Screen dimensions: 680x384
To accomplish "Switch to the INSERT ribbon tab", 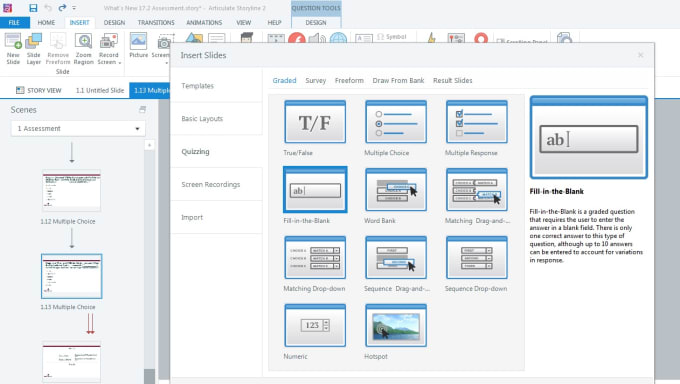I will (x=79, y=23).
